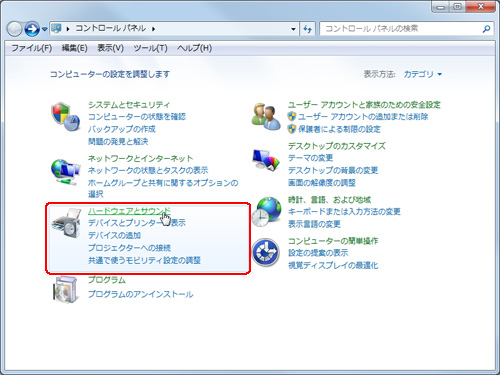Click 視覚ディスプレイの最適化 link
The width and height of the screenshot is (500, 375).
[333, 265]
